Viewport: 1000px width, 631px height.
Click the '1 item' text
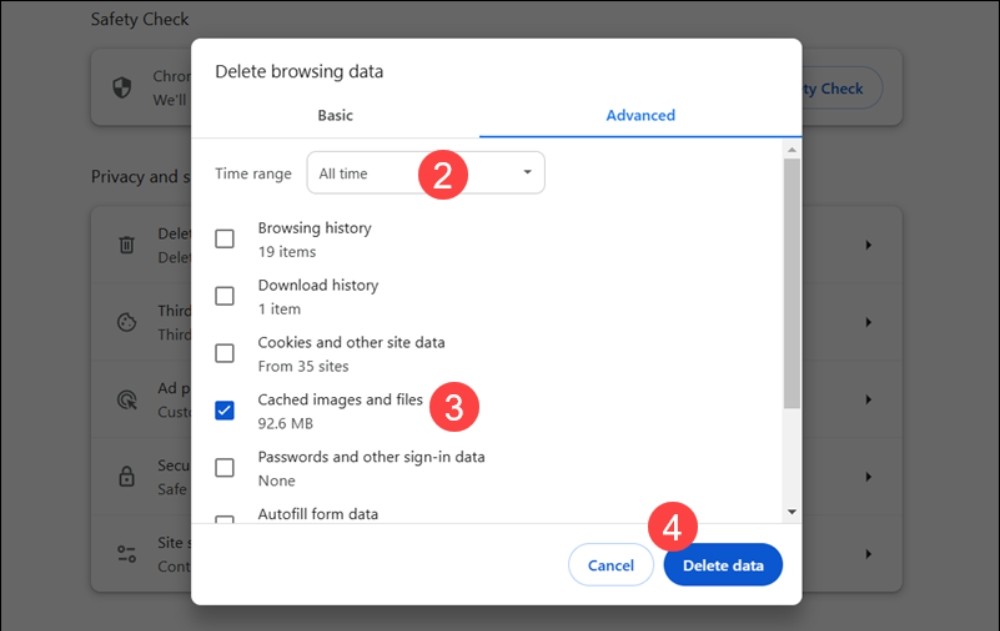(279, 309)
